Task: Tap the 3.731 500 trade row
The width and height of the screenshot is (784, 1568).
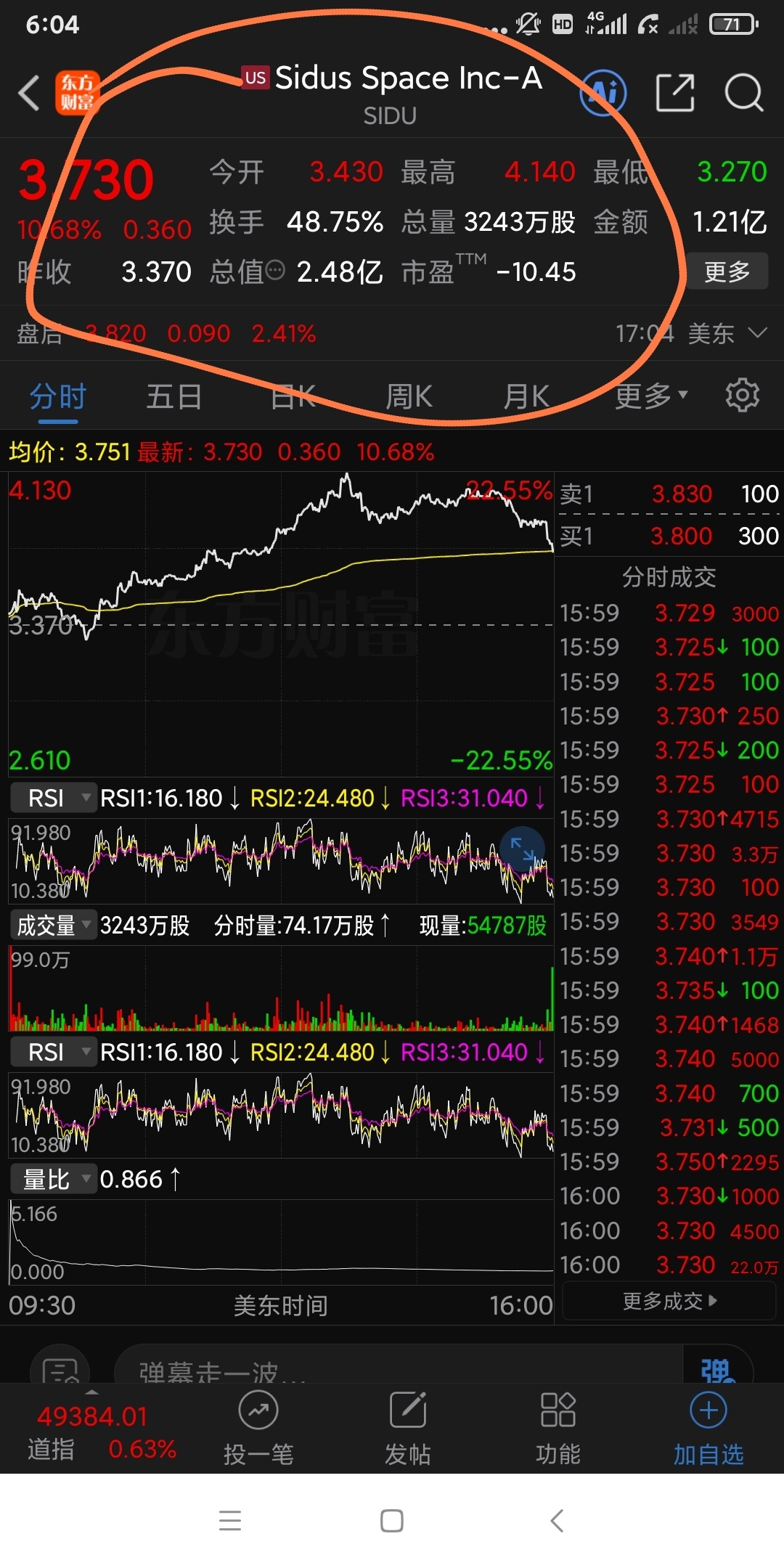Action: pyautogui.click(x=669, y=1127)
